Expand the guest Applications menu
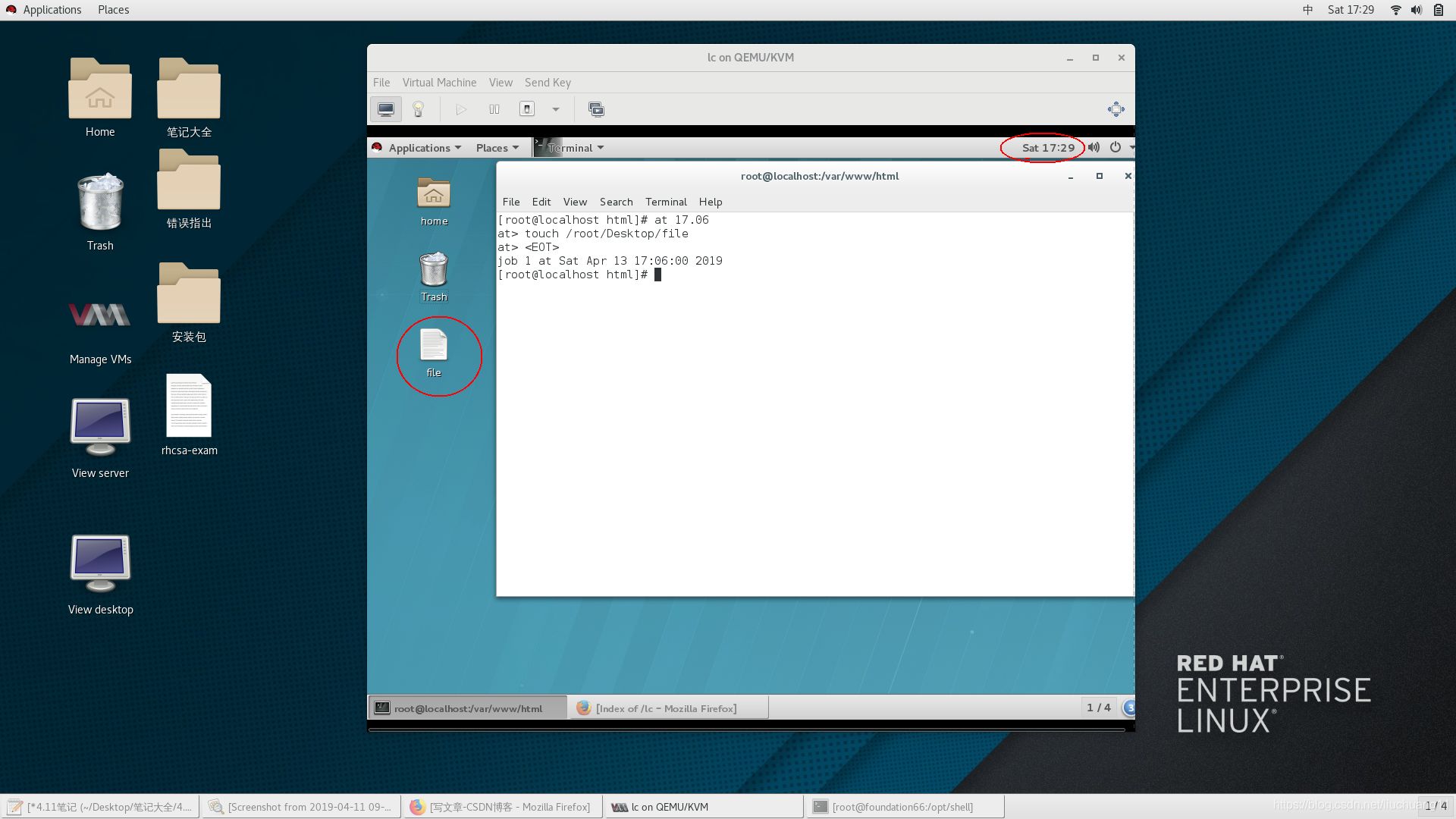 [x=424, y=148]
